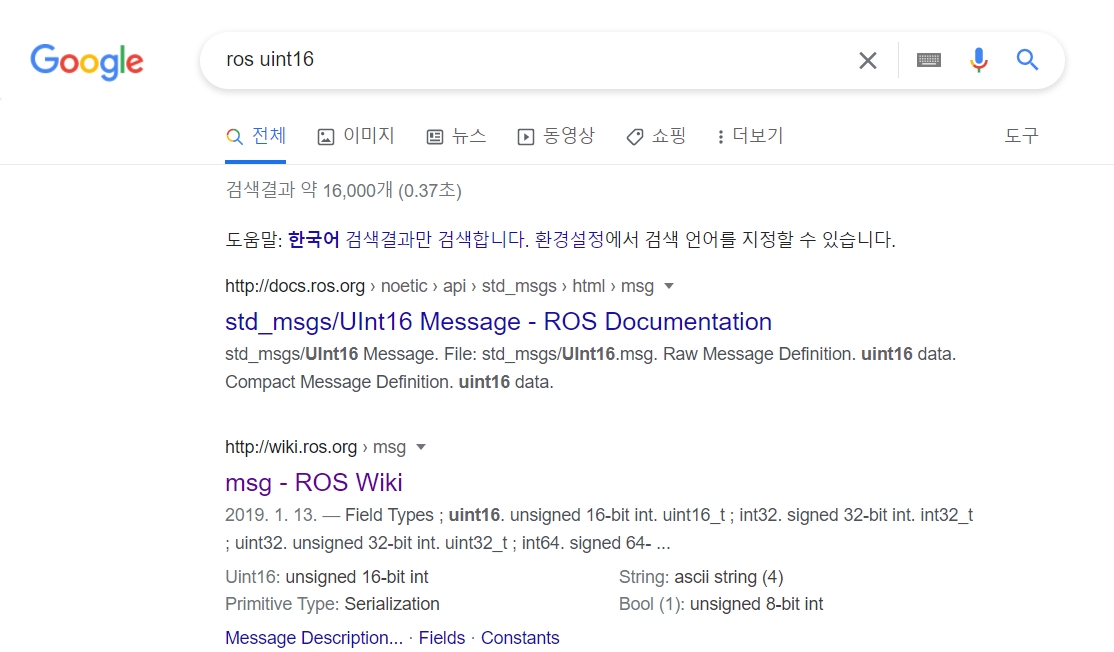Open the on-screen keyboard input tool
Viewport: 1114px width, 652px height.
tap(929, 60)
